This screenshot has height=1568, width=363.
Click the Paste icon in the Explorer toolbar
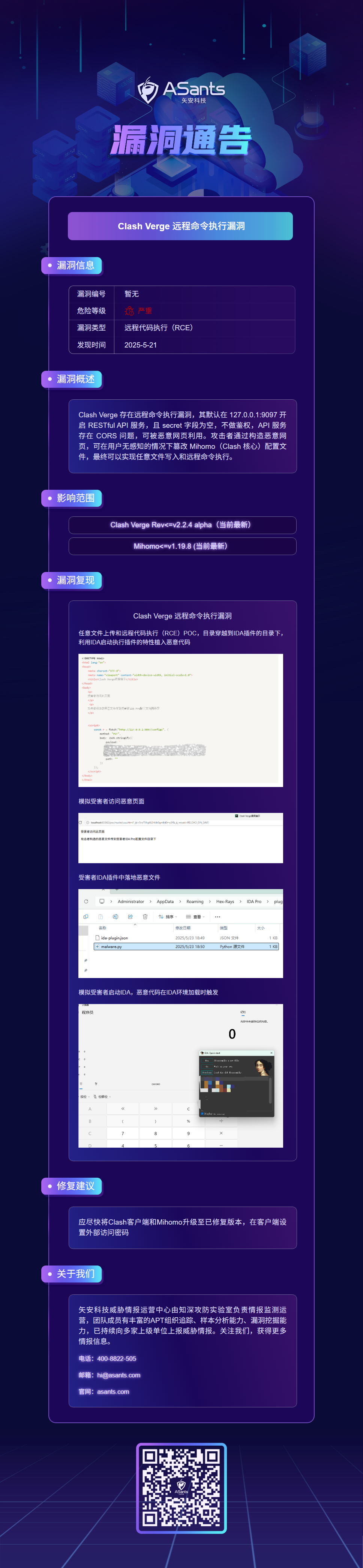click(x=101, y=917)
